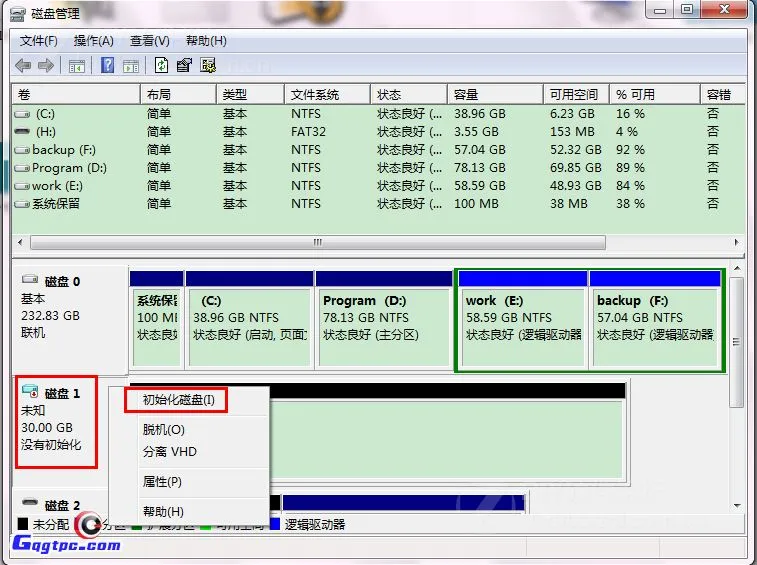
Task: Open the 文件(F) menu
Action: [x=39, y=41]
